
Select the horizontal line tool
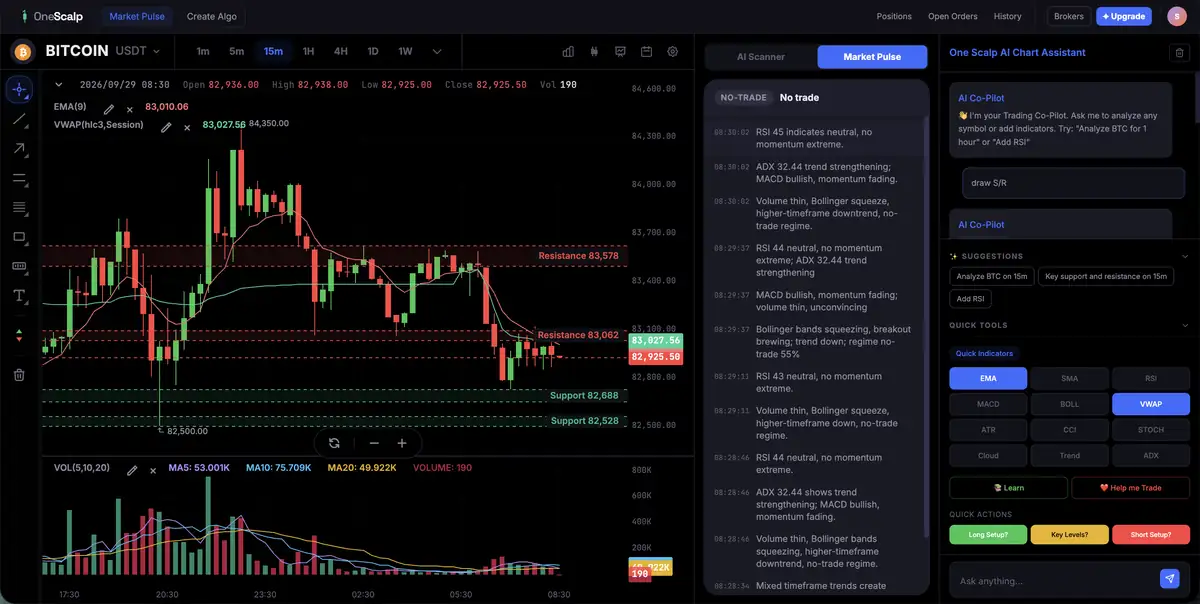(19, 179)
